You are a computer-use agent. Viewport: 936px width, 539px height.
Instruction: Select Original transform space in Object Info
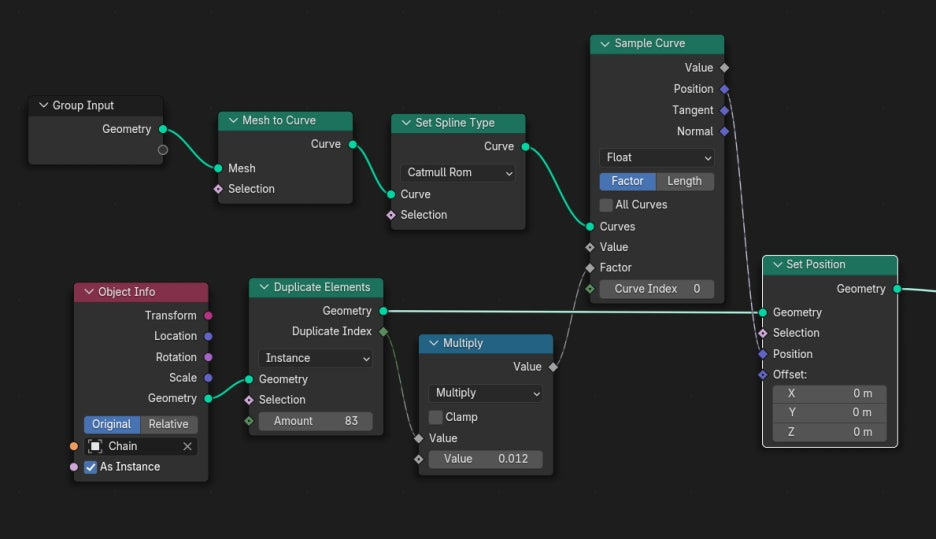(x=112, y=424)
